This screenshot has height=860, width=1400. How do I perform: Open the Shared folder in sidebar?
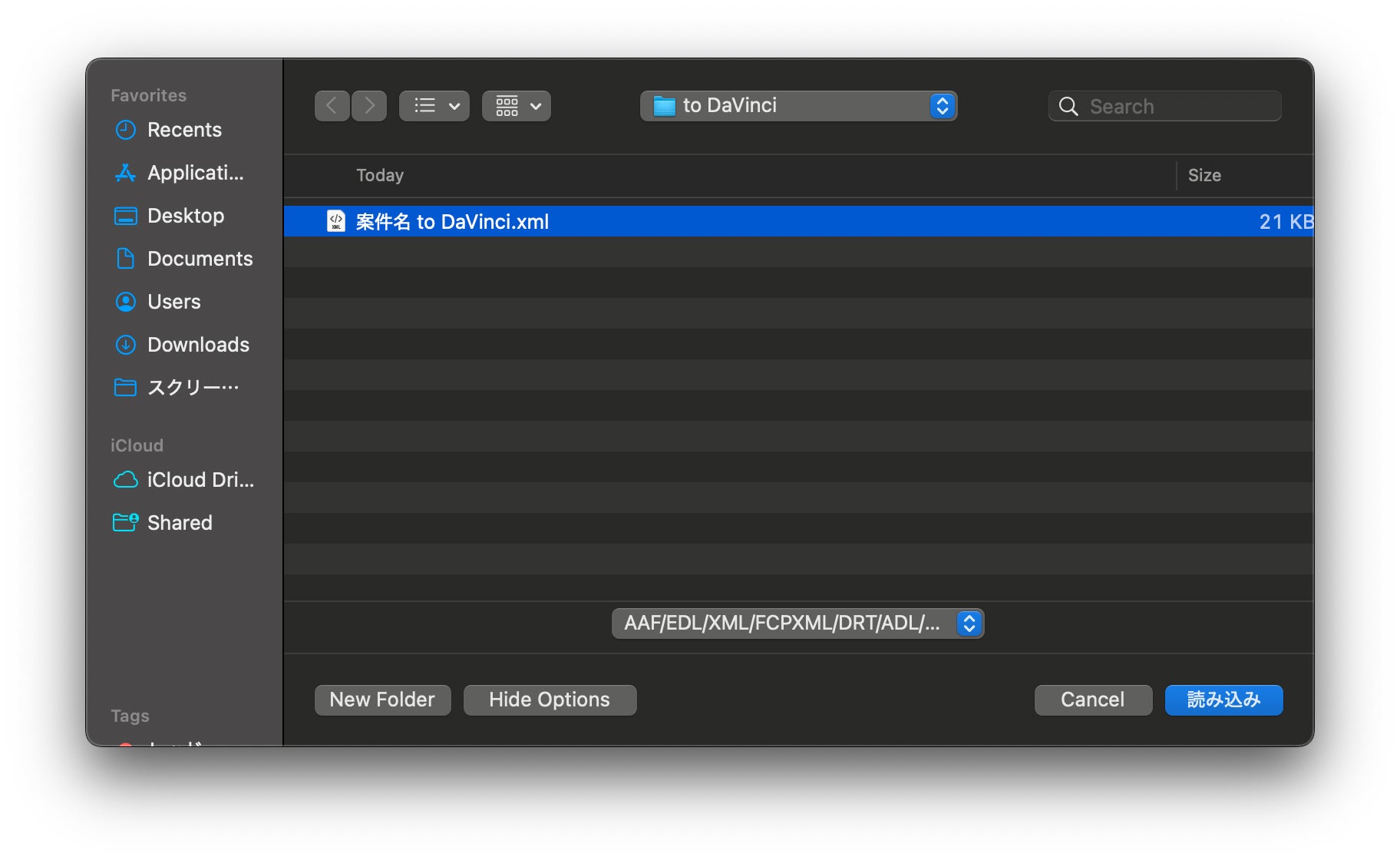click(180, 523)
